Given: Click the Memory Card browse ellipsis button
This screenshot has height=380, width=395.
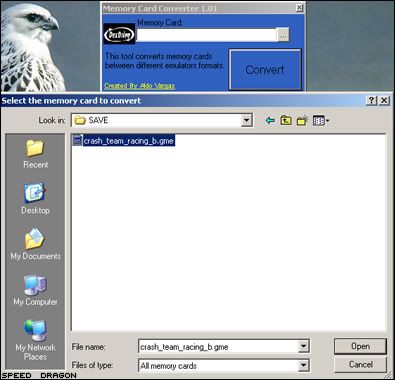Looking at the screenshot, I should click(283, 35).
